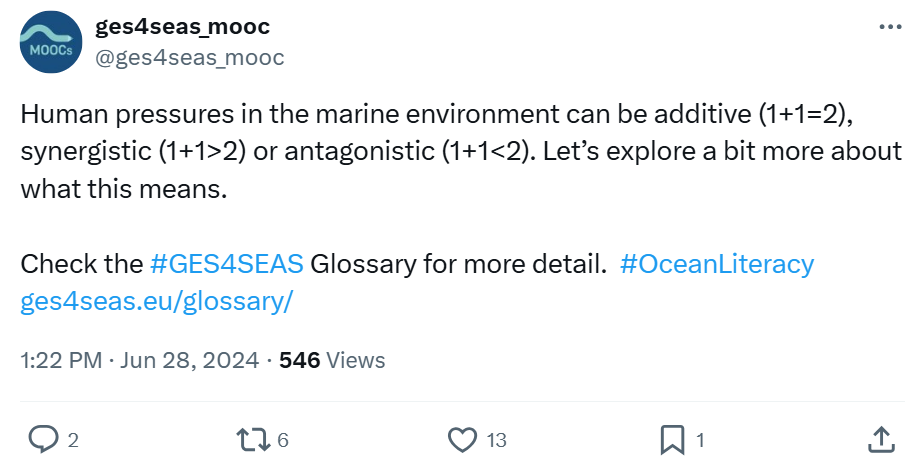Viewport: 921px width, 470px height.
Task: Click the like count of 13
Action: (496, 440)
